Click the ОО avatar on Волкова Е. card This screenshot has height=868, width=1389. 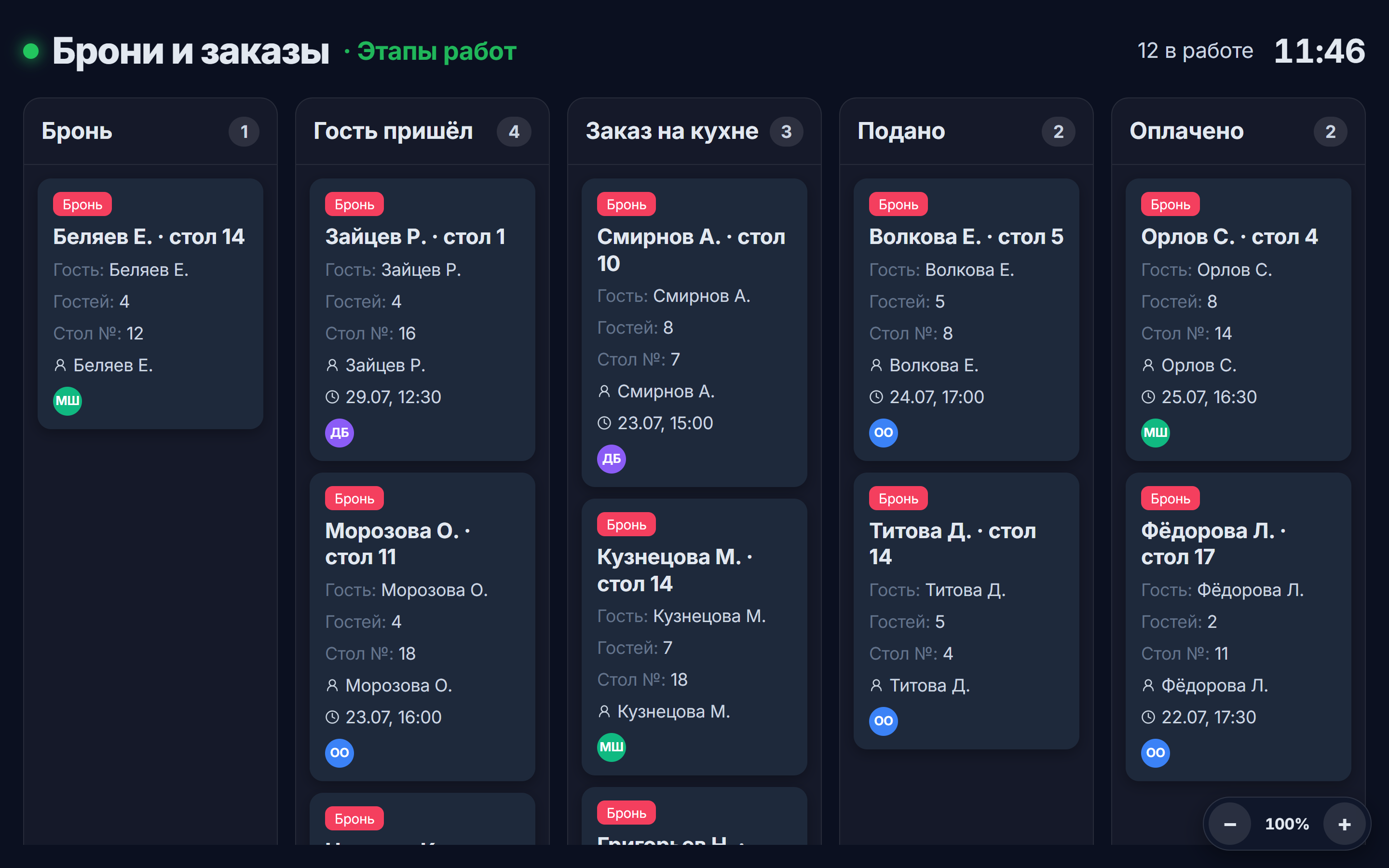(x=884, y=433)
